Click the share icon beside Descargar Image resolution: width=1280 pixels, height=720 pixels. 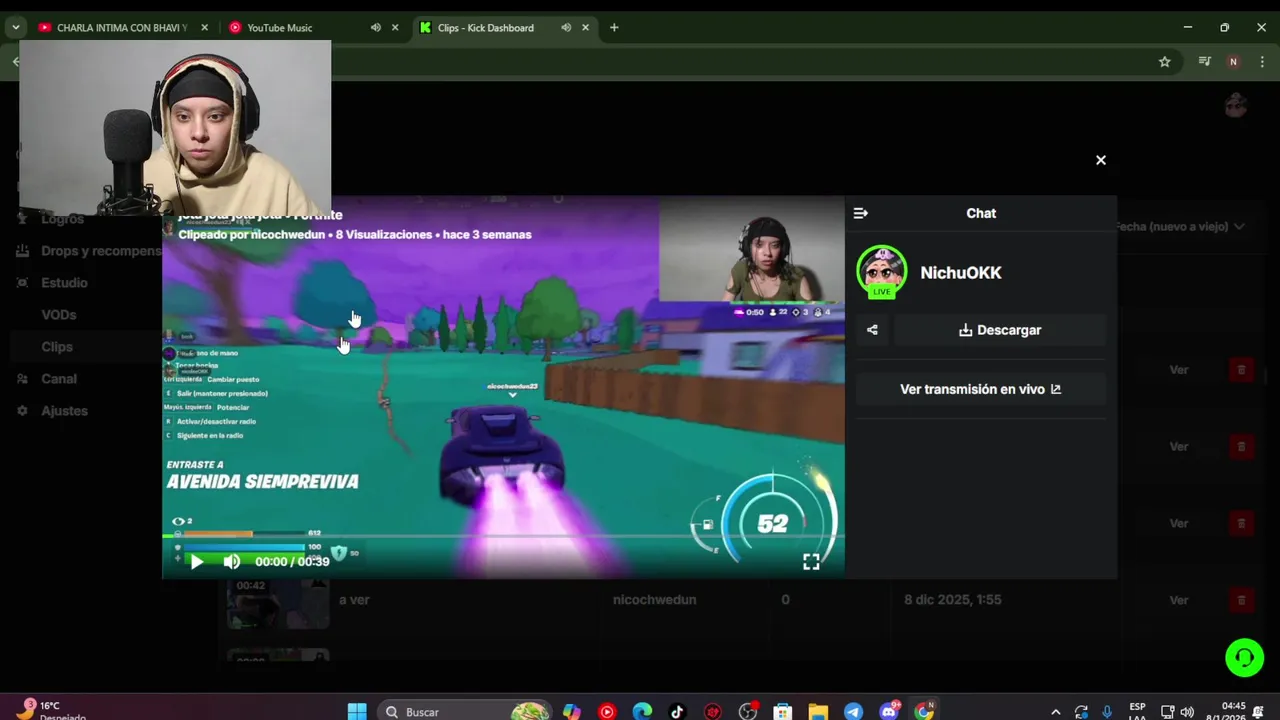coord(872,330)
